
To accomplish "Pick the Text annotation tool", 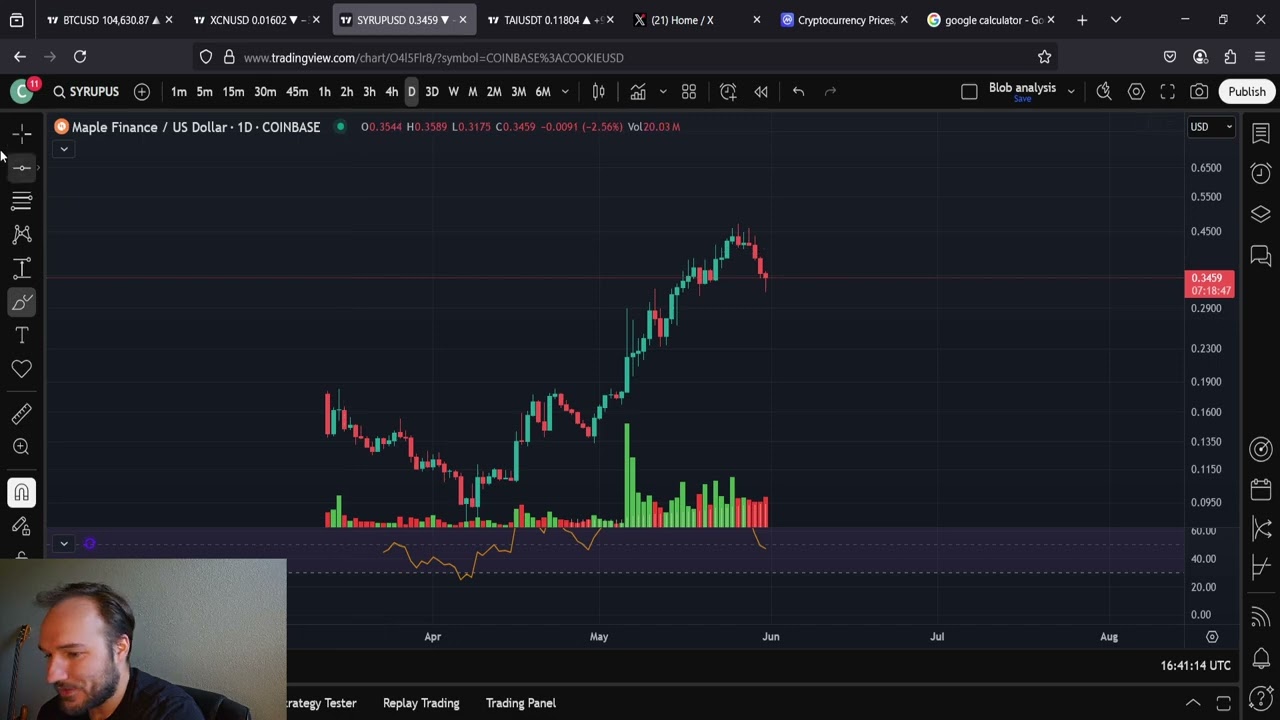I will pos(22,335).
